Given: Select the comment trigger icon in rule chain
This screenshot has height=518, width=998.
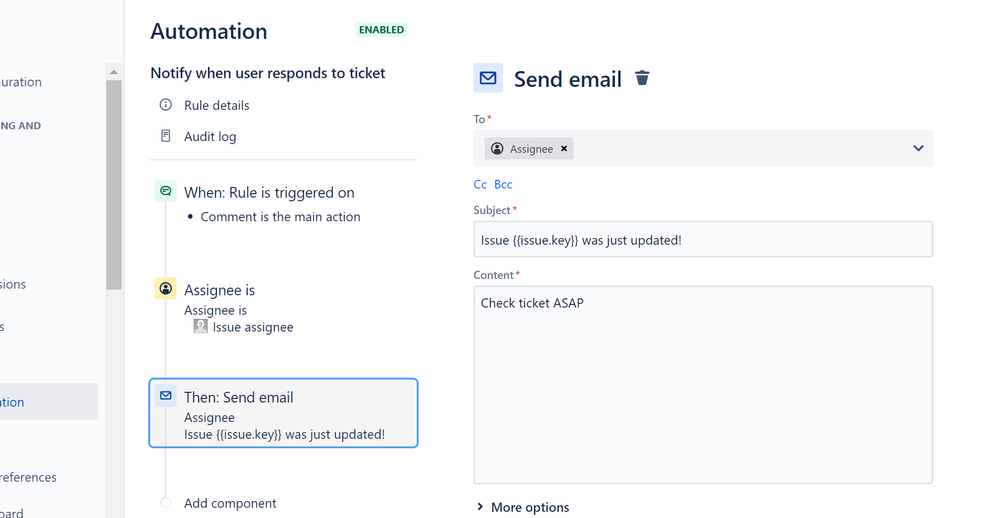Looking at the screenshot, I should point(165,191).
